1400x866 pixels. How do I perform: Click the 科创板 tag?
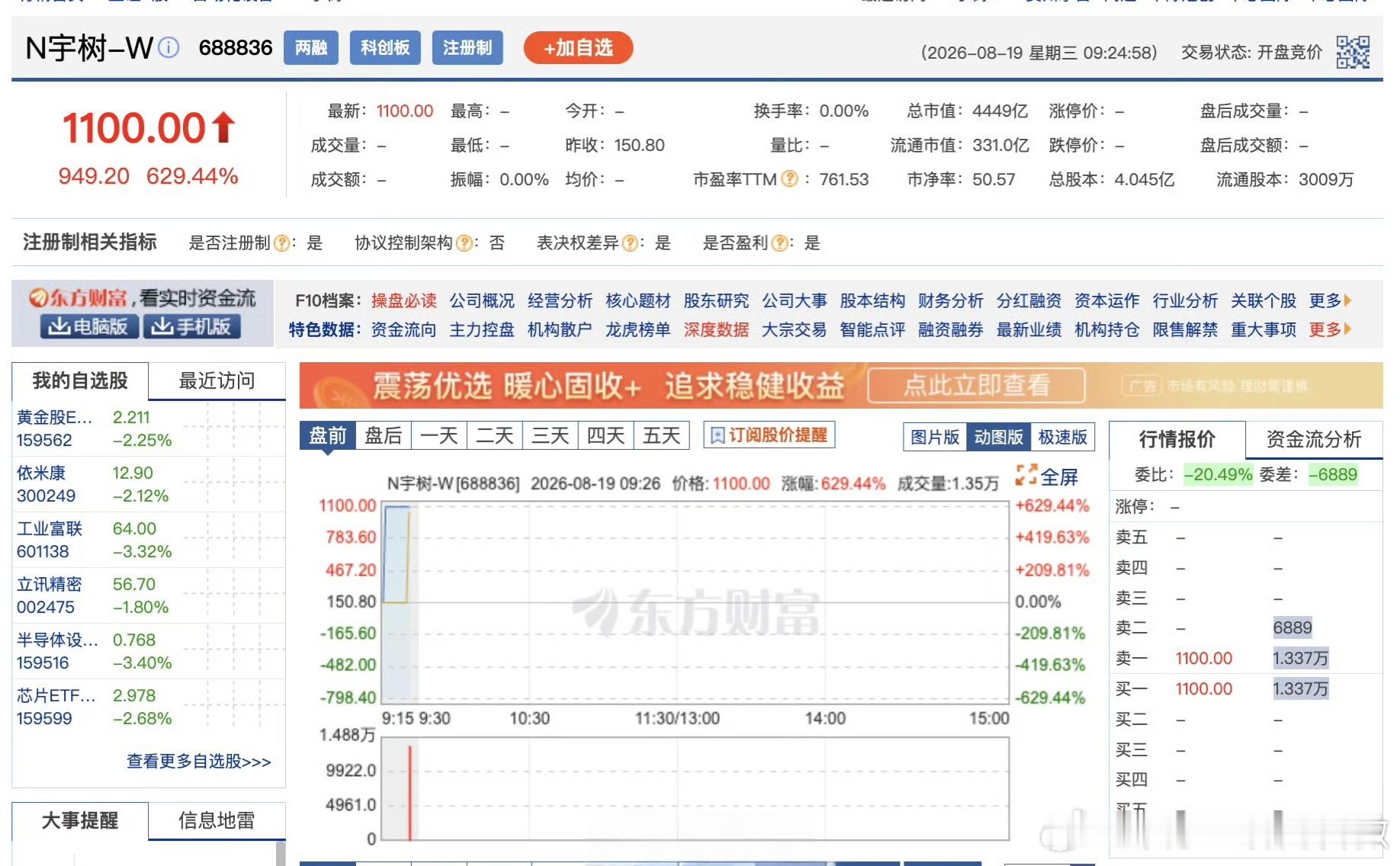coord(385,48)
